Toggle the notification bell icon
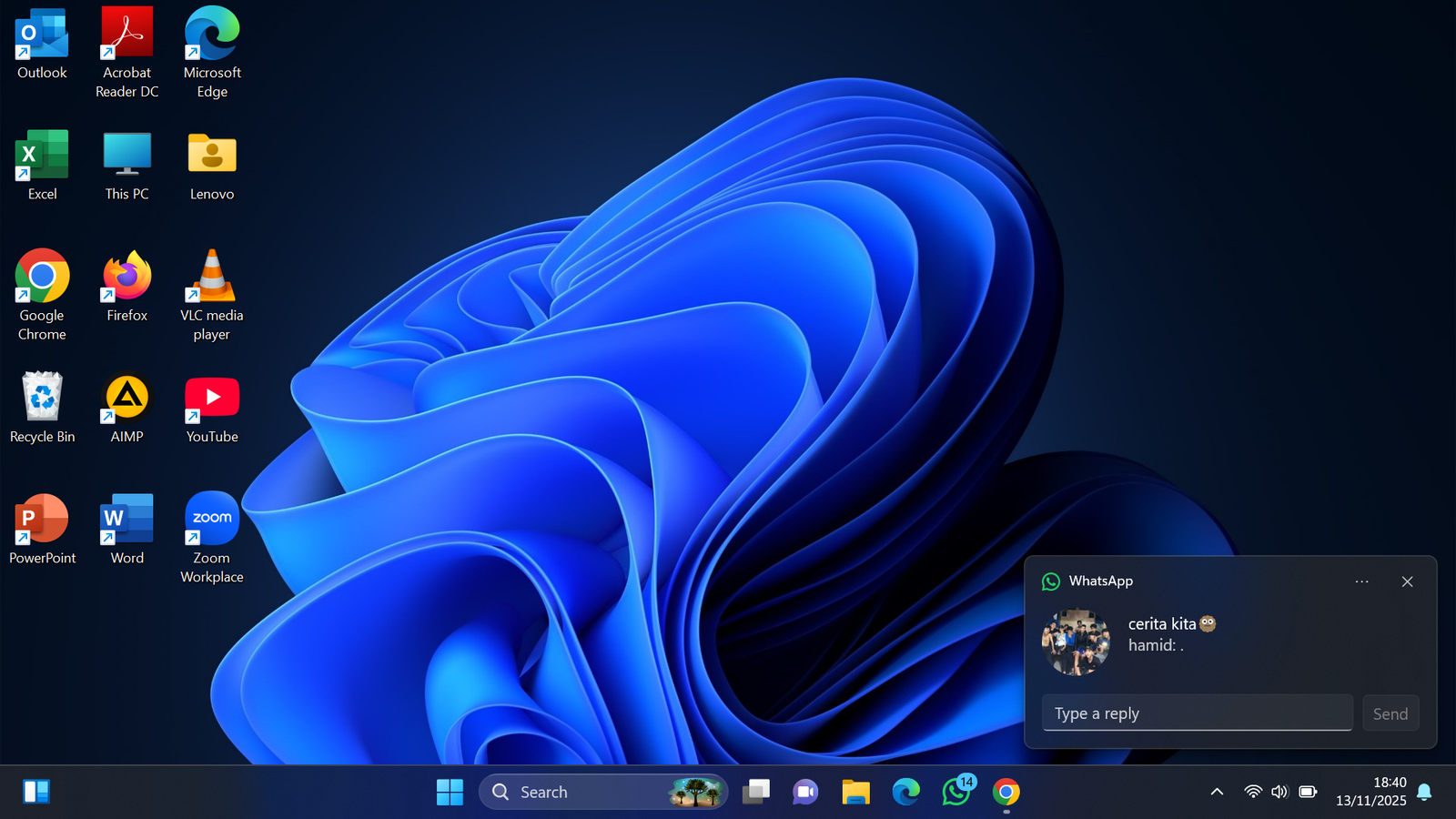The image size is (1456, 819). (1425, 792)
